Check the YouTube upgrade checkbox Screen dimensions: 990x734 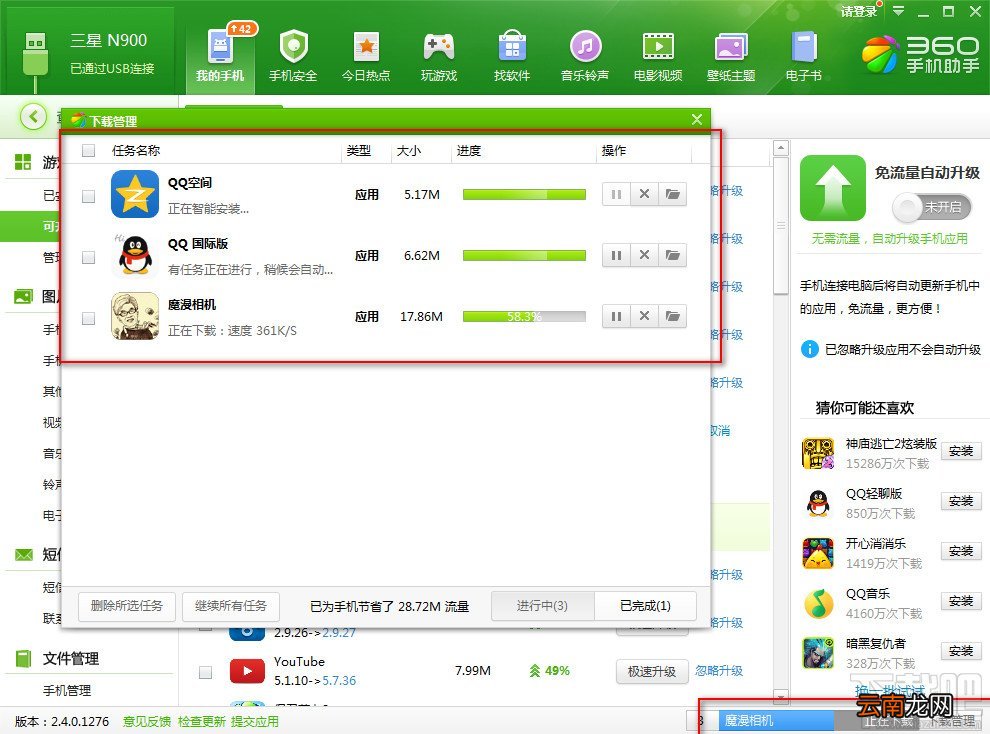click(x=205, y=673)
